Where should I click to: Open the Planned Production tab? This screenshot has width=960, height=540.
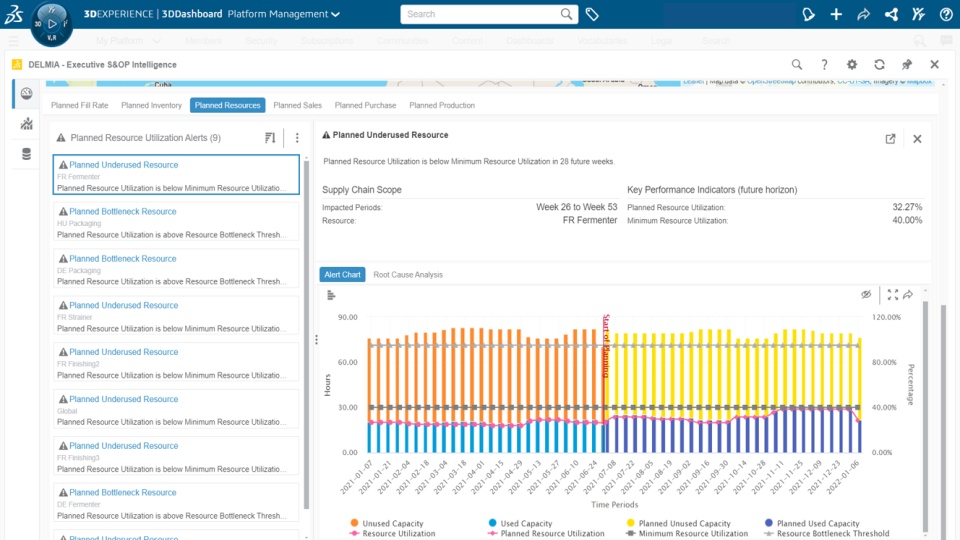pyautogui.click(x=442, y=105)
